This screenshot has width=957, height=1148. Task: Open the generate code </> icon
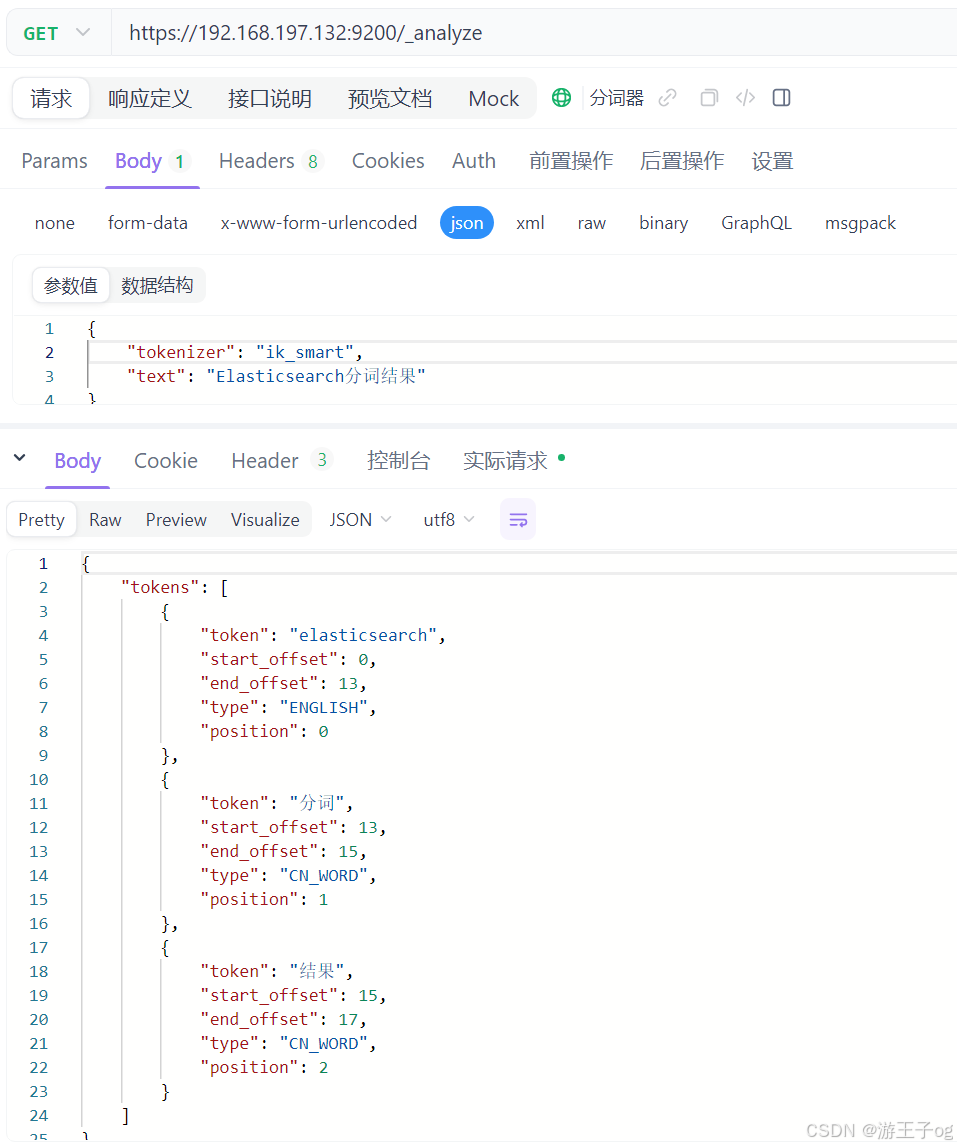(744, 97)
